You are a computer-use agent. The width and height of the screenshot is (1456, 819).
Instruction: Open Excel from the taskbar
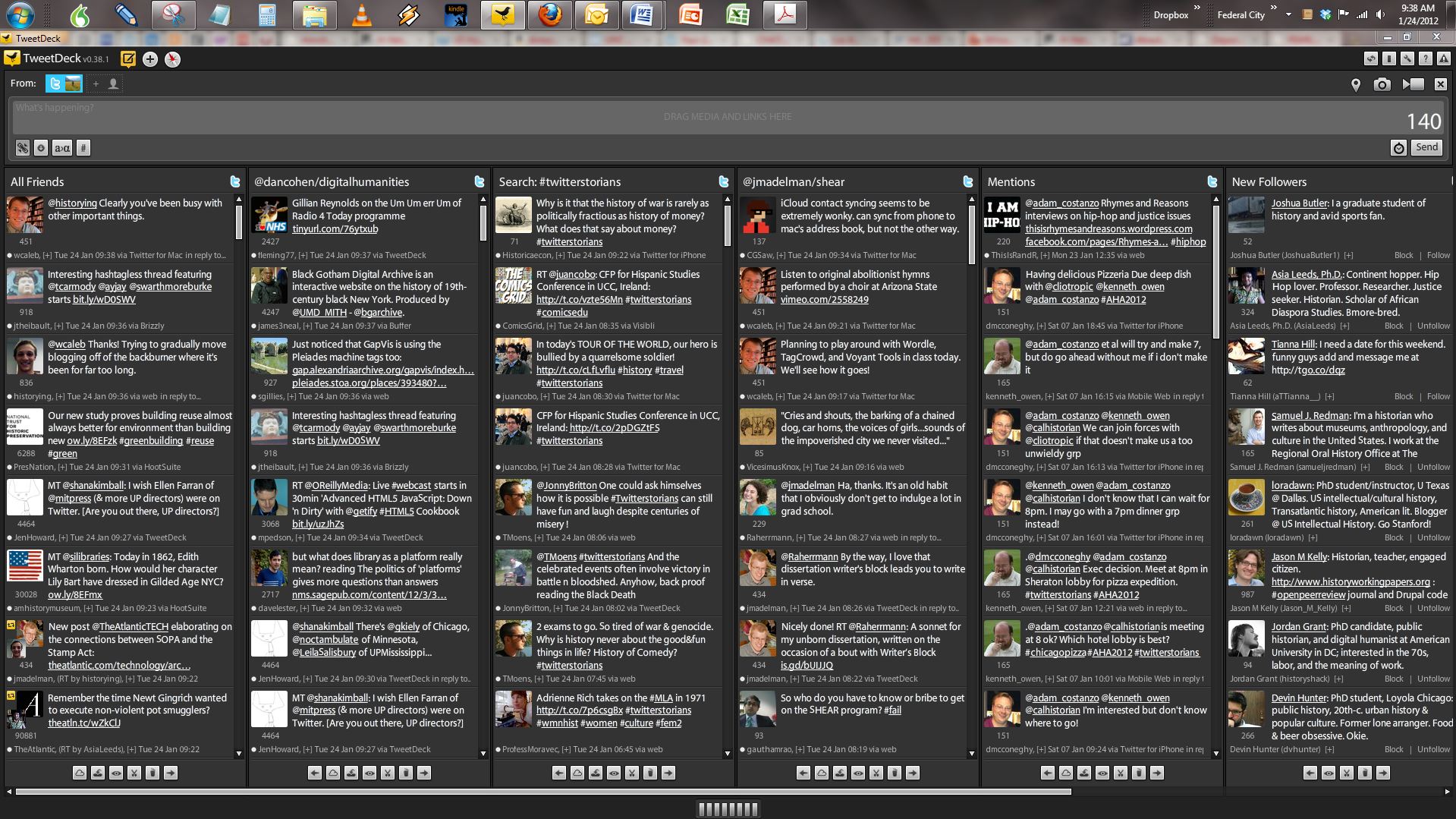(x=737, y=14)
